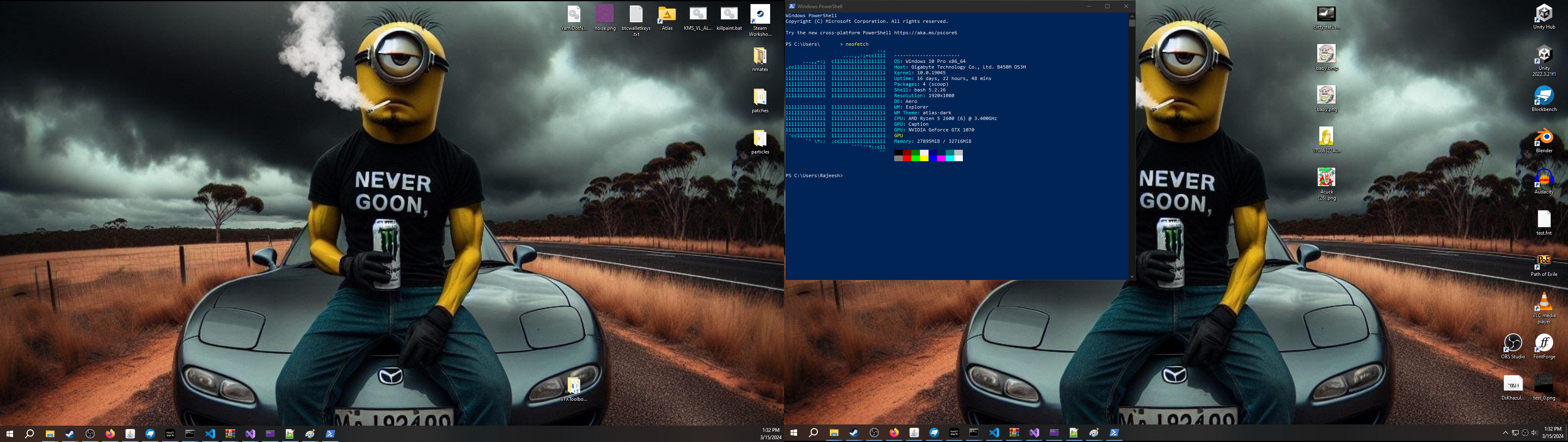Open the YamlDotN... file on desktop
This screenshot has height=442, width=1568.
pyautogui.click(x=573, y=18)
